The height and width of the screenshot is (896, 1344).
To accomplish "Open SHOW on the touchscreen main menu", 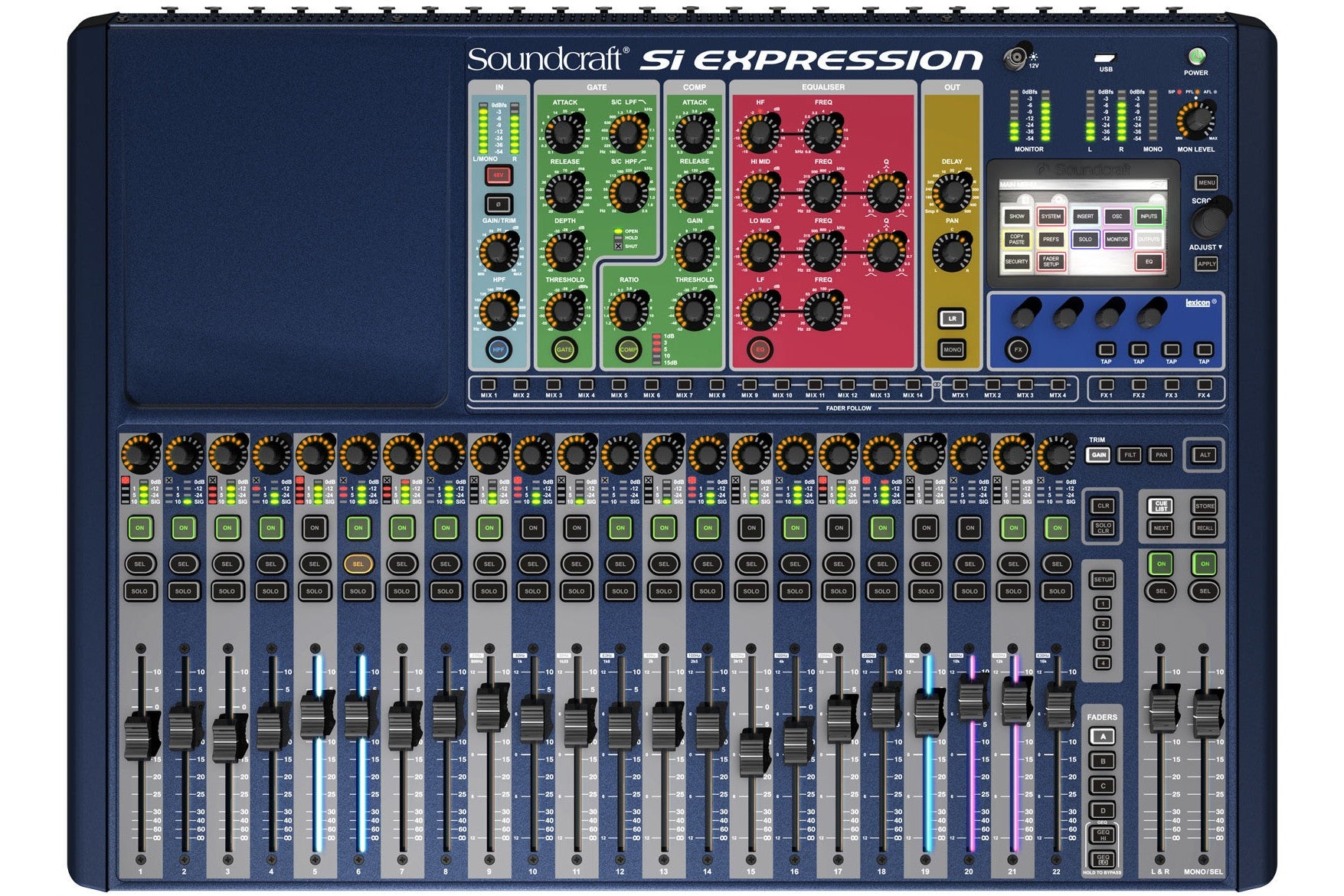I will tap(1017, 217).
